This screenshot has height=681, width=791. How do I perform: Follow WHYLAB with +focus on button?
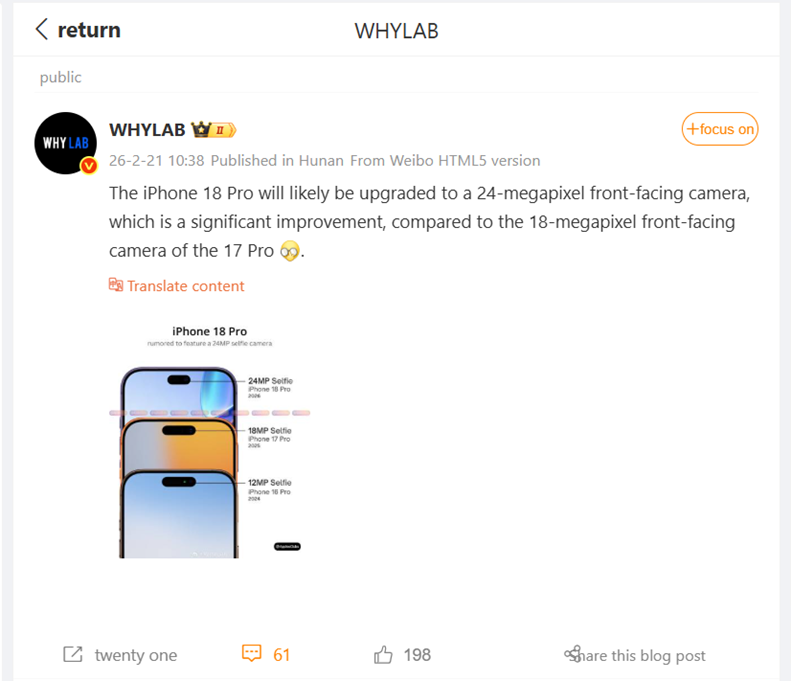[720, 129]
